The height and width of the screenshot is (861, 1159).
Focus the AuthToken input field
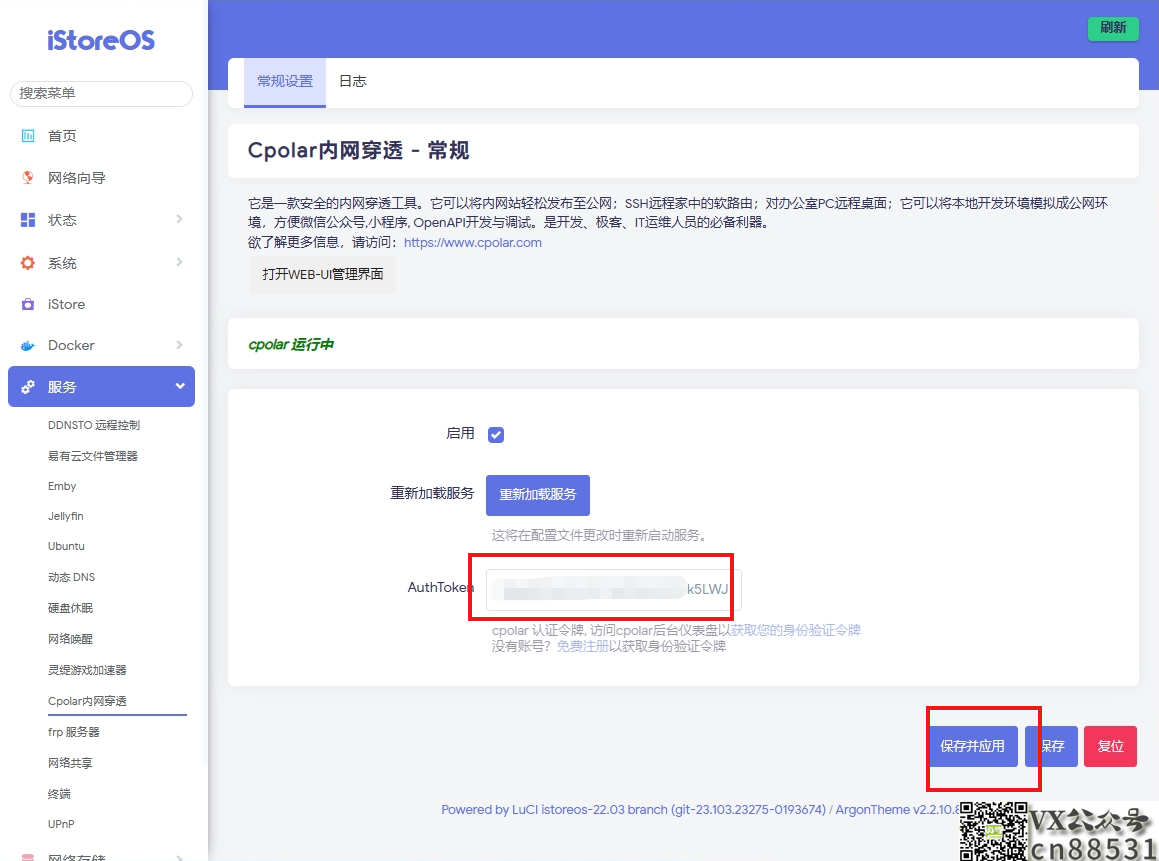pos(613,590)
